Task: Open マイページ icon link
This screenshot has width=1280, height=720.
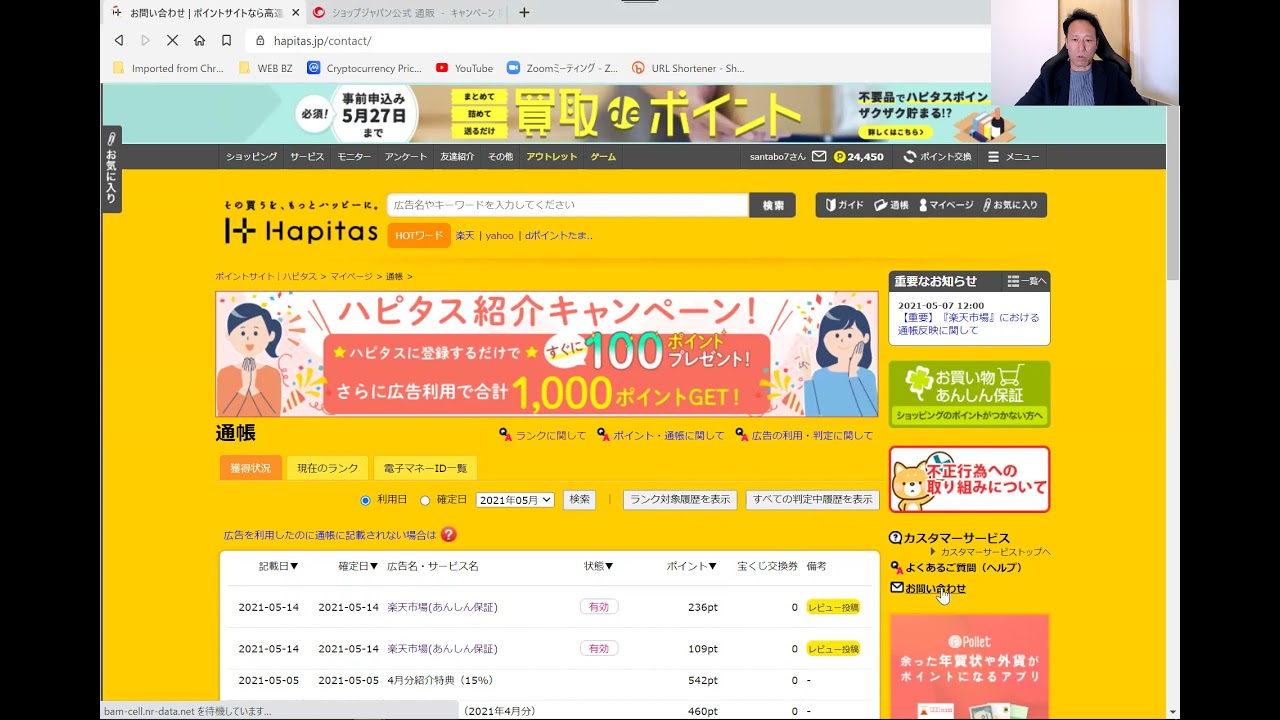Action: pyautogui.click(x=945, y=205)
